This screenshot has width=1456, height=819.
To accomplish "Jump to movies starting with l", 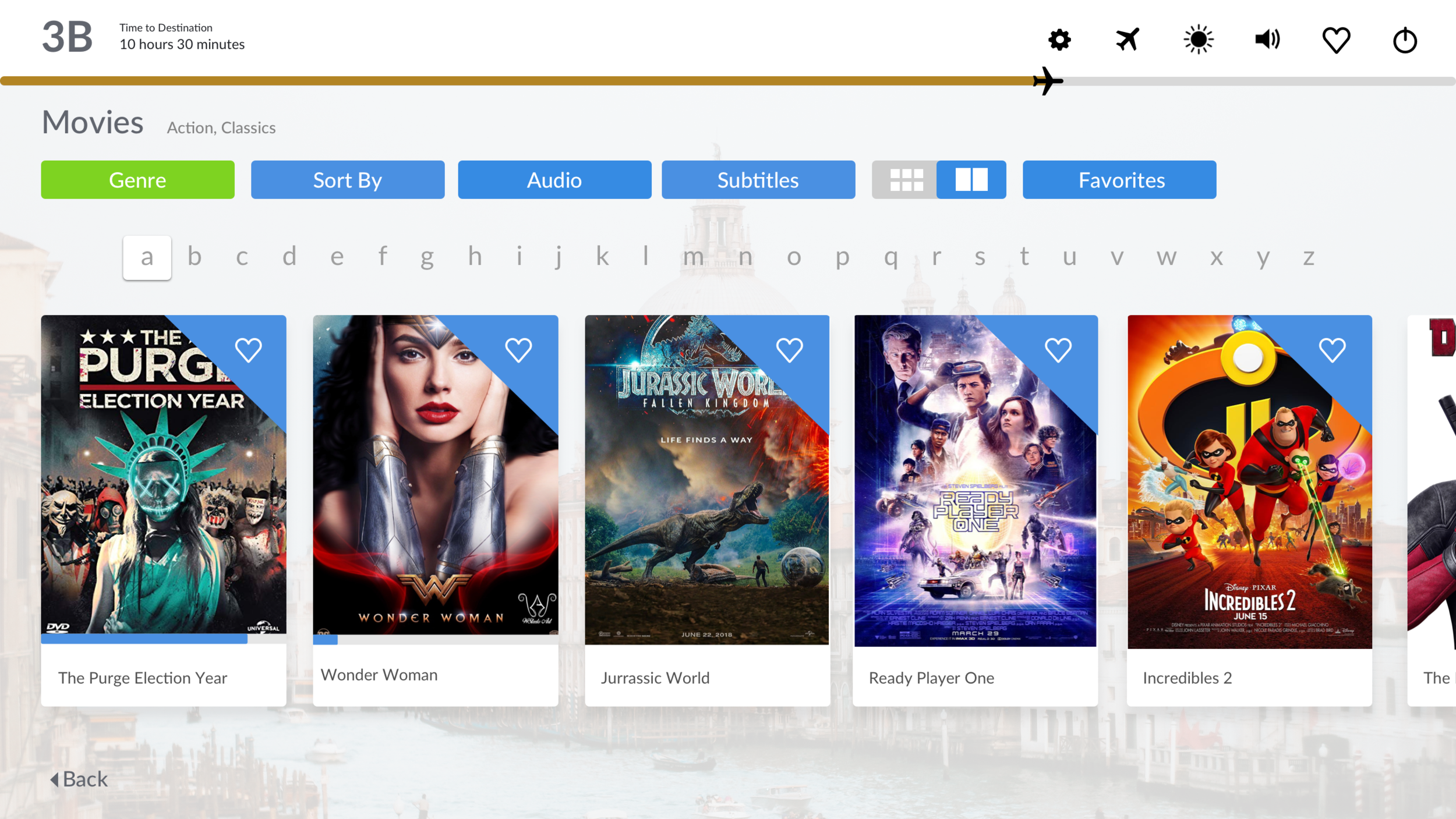I will [646, 256].
